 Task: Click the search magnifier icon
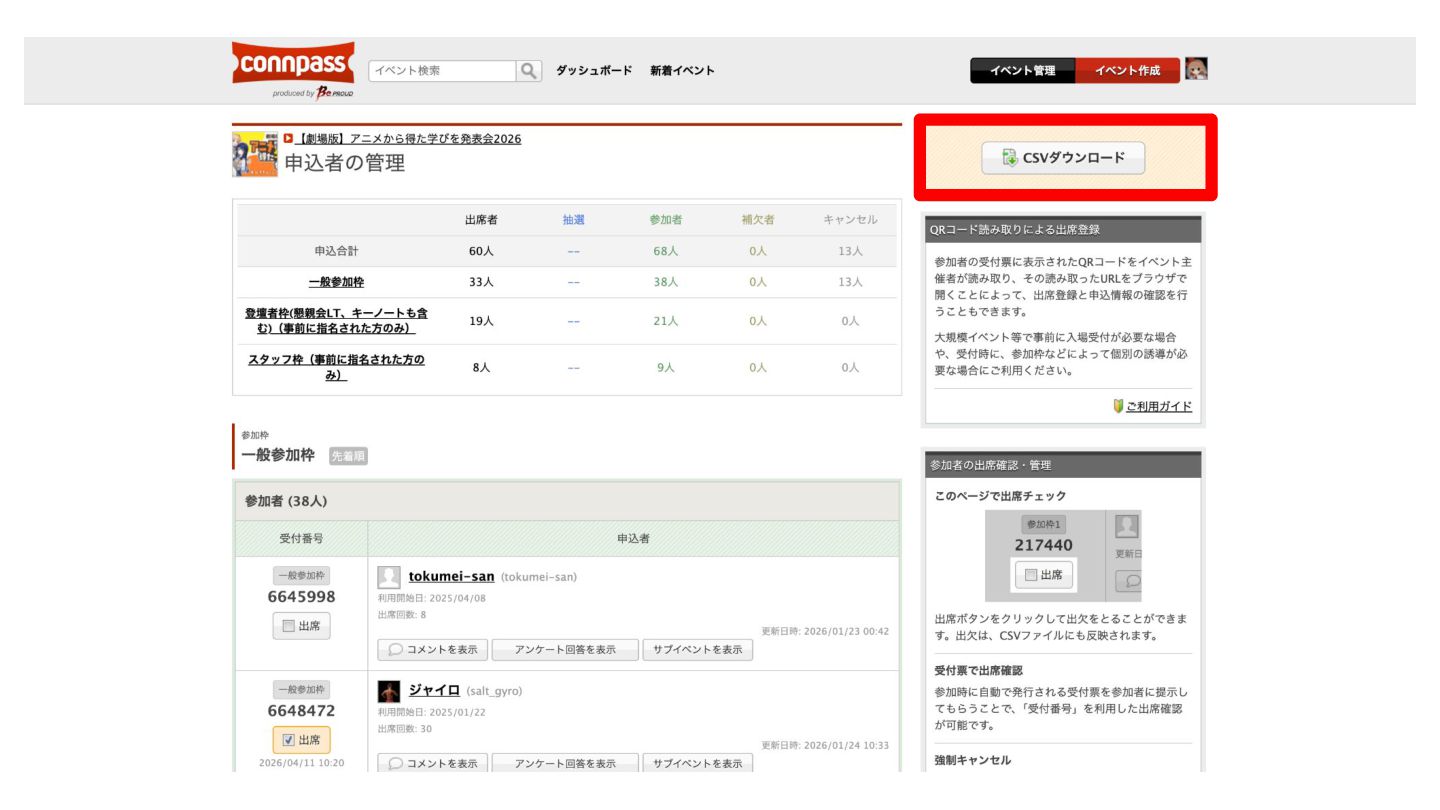click(x=529, y=71)
